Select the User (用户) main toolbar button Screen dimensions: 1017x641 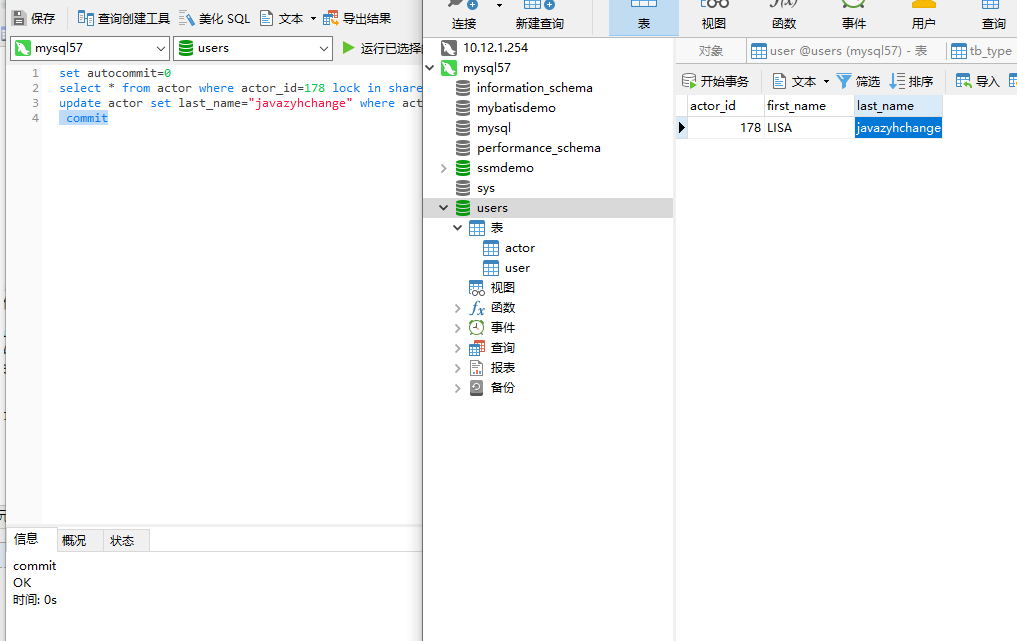click(x=924, y=16)
